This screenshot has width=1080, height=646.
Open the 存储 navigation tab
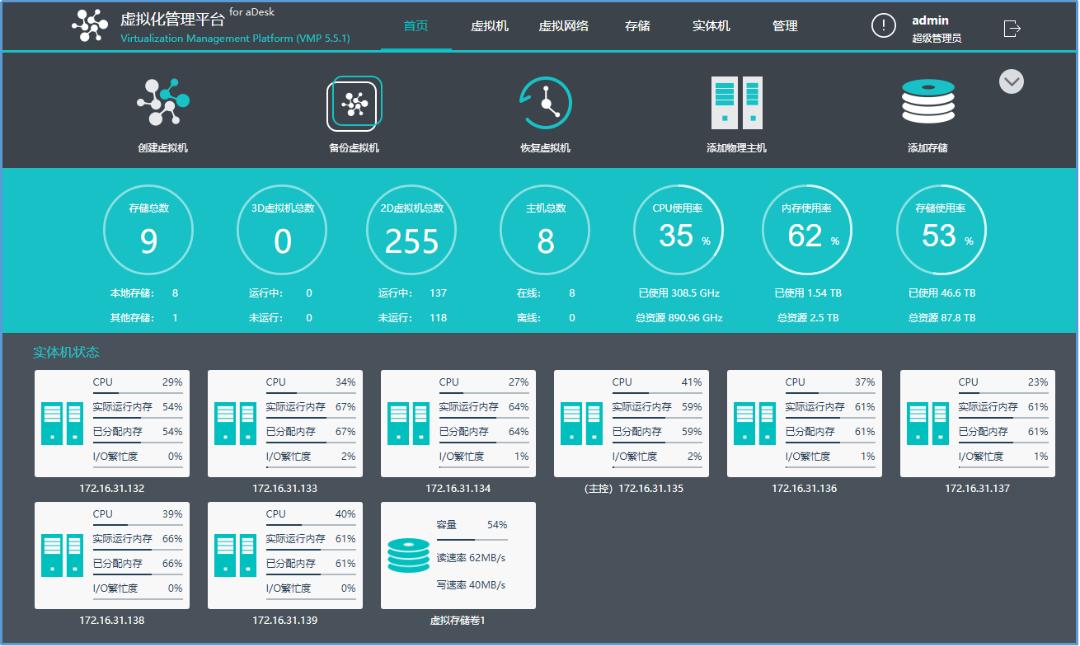click(637, 26)
